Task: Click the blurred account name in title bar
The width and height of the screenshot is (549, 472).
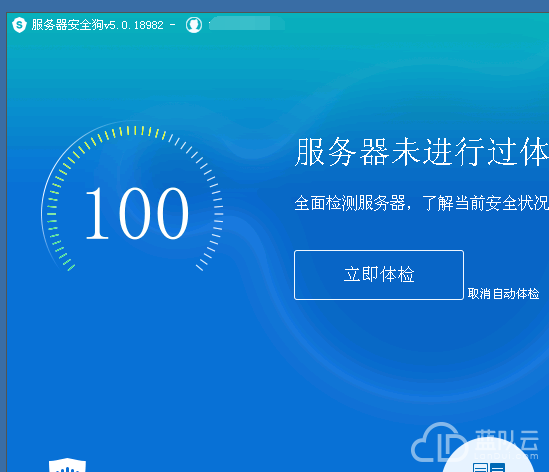Action: click(x=246, y=24)
